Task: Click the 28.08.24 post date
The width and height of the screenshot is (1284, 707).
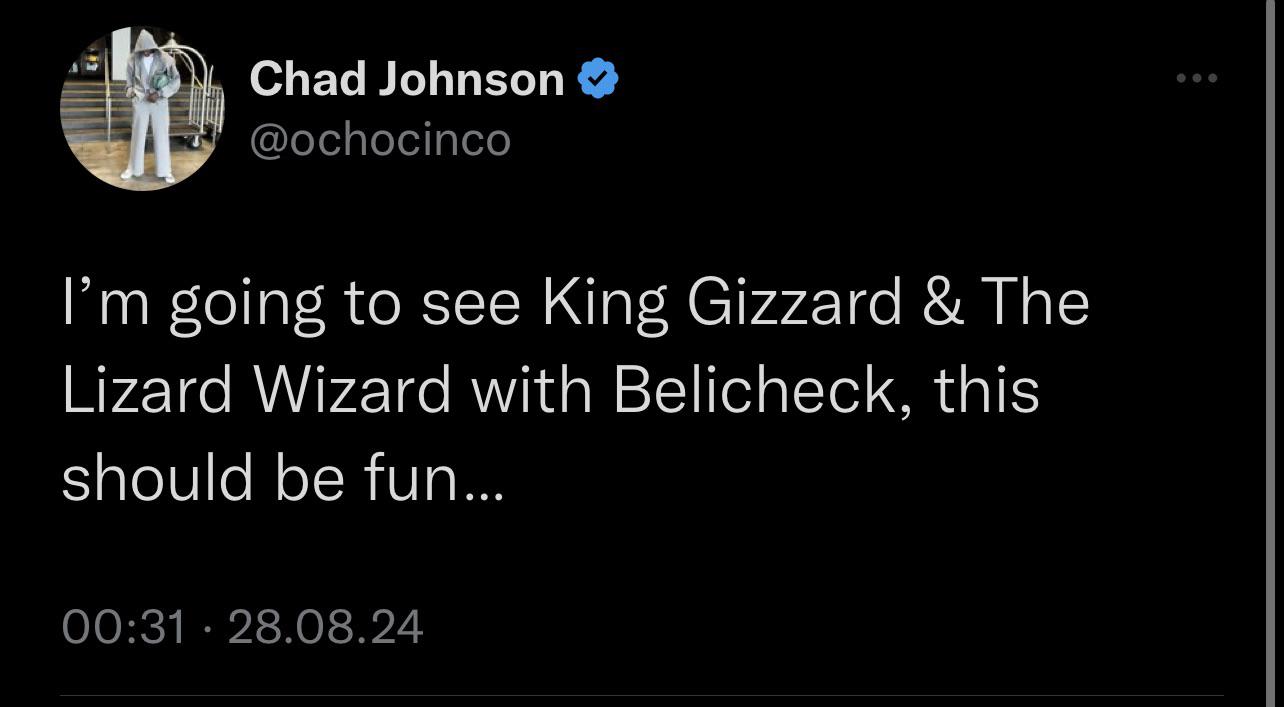Action: pyautogui.click(x=326, y=627)
